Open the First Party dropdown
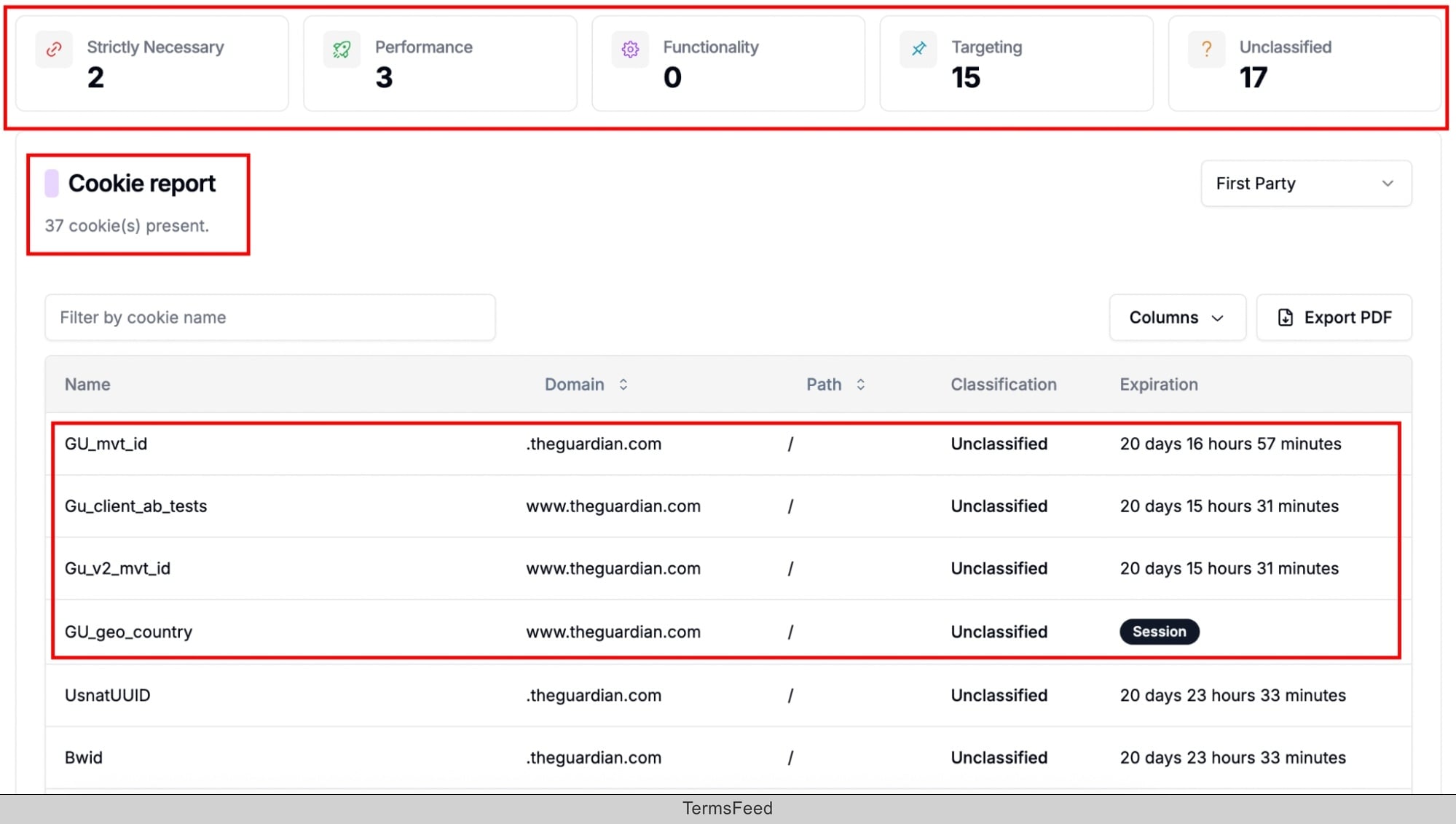This screenshot has height=824, width=1456. click(x=1306, y=184)
